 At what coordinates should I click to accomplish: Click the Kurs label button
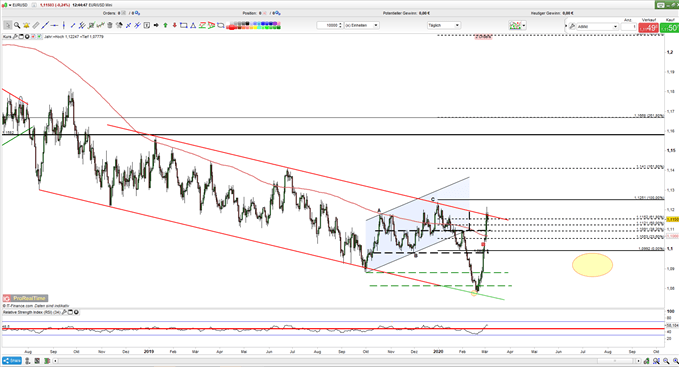click(7, 37)
